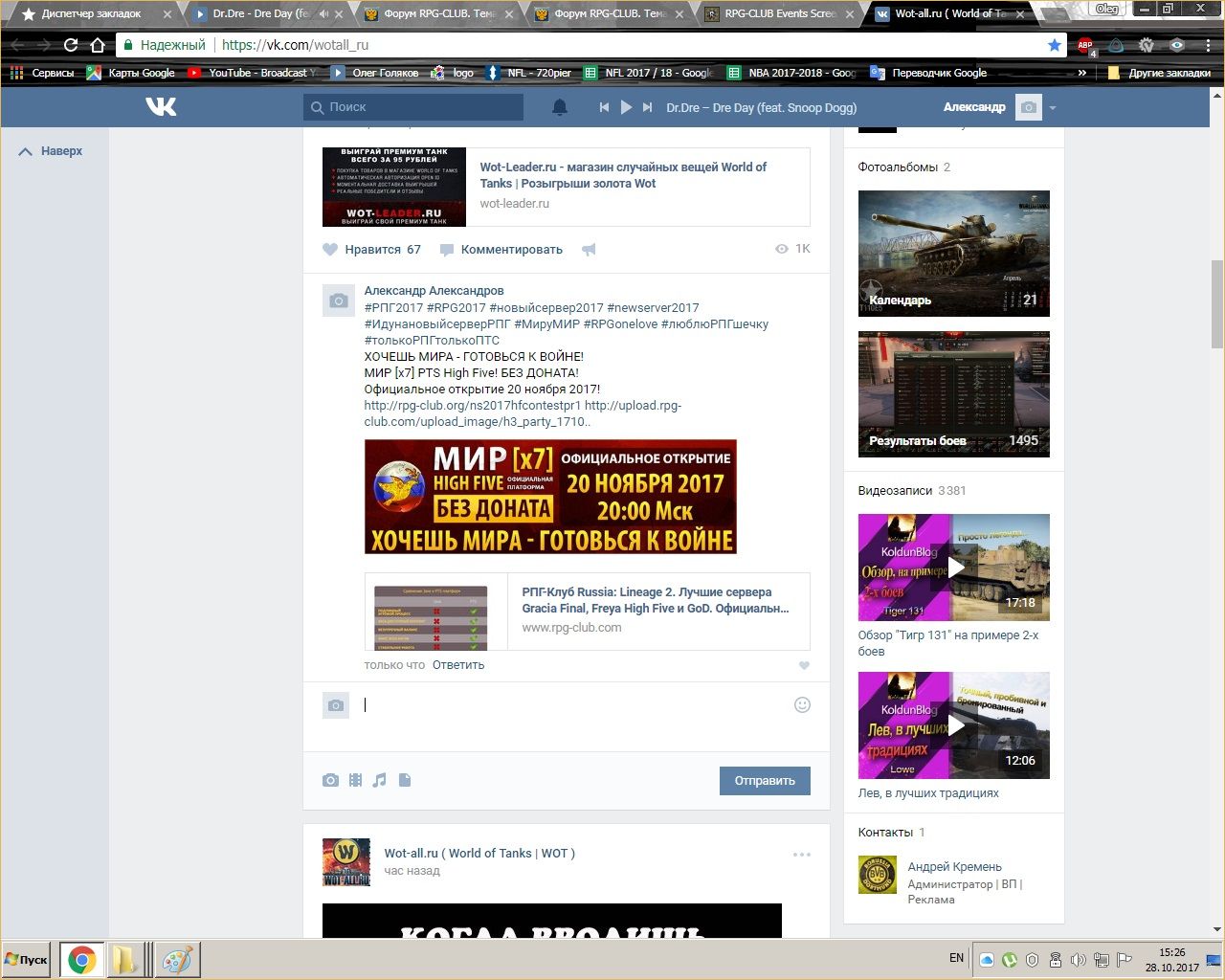Skip to previous track in header player
This screenshot has width=1225, height=980.
pyautogui.click(x=604, y=107)
